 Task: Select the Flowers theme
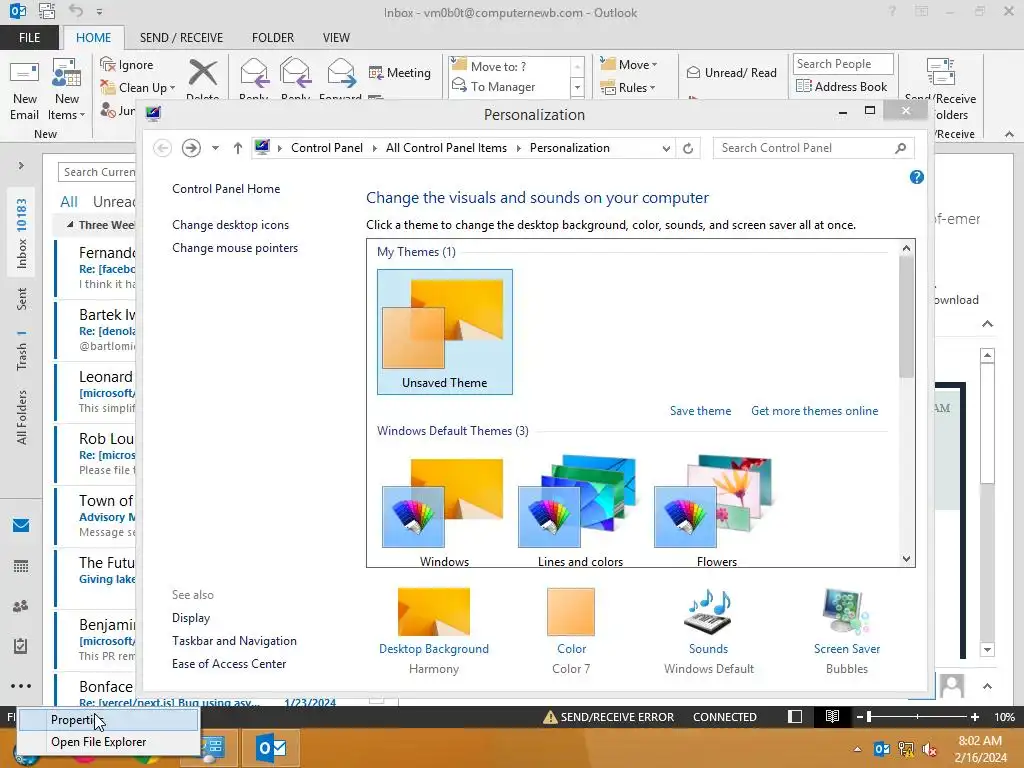(x=716, y=511)
